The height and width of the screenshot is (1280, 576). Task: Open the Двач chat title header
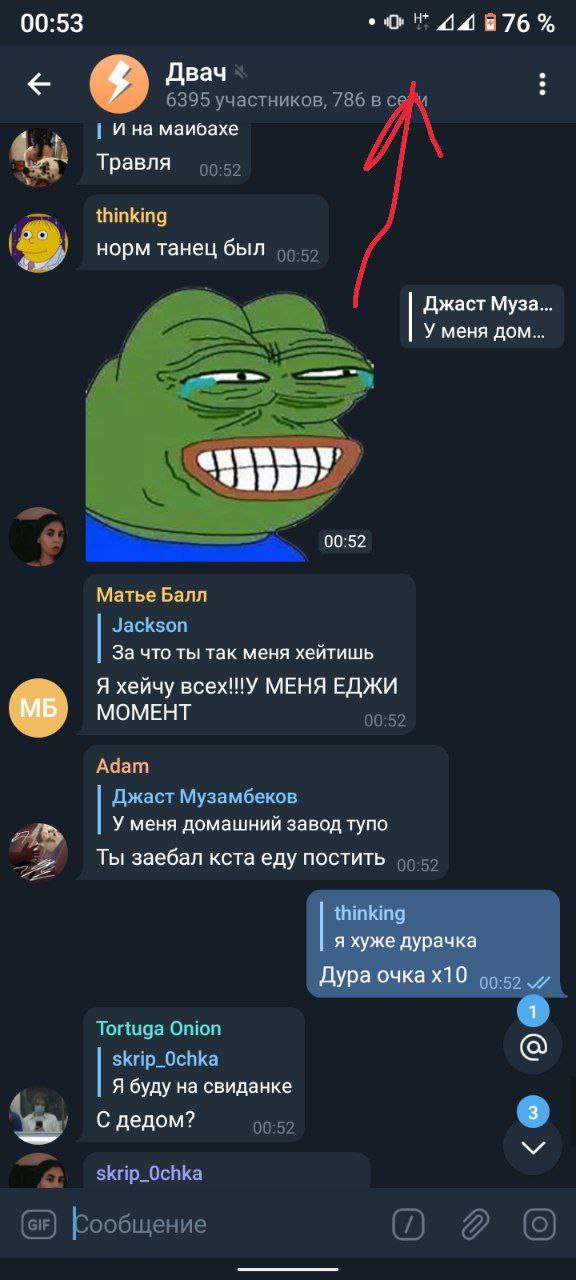pos(297,84)
